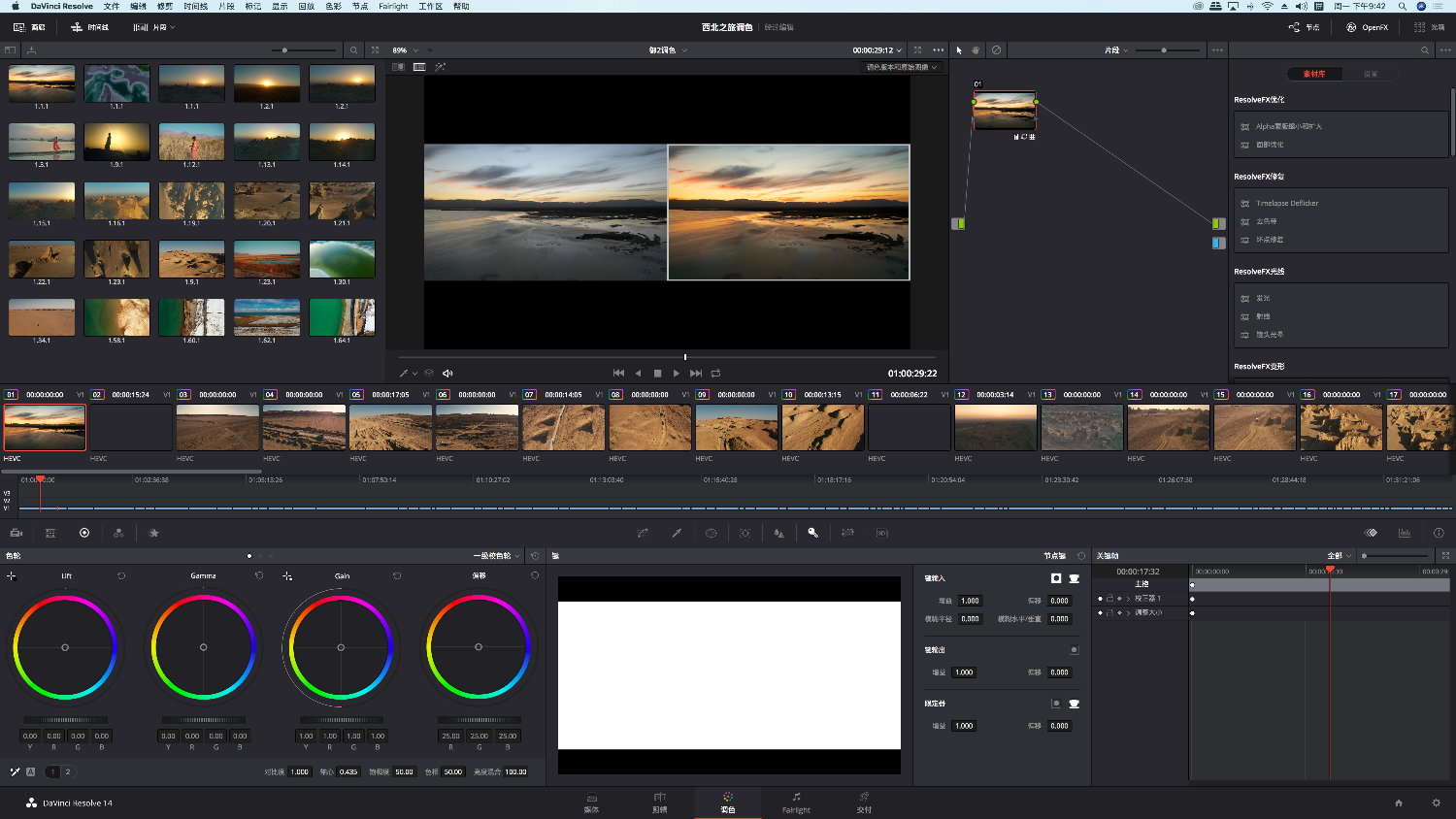The height and width of the screenshot is (819, 1456).
Task: Open the node editor clip mode dropdown
Action: click(1116, 50)
